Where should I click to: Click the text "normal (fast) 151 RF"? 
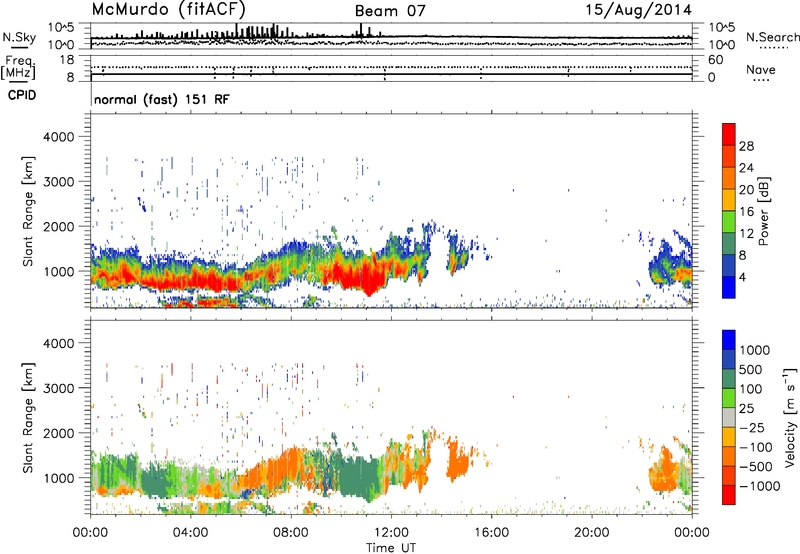click(x=162, y=99)
